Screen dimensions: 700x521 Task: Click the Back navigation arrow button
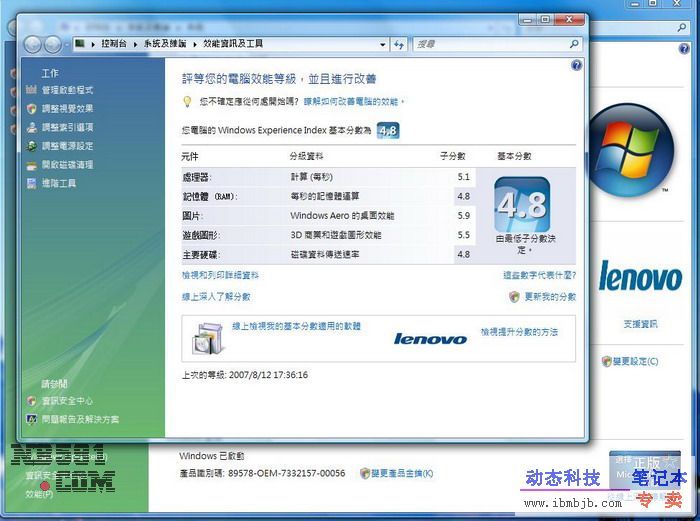pyautogui.click(x=32, y=44)
